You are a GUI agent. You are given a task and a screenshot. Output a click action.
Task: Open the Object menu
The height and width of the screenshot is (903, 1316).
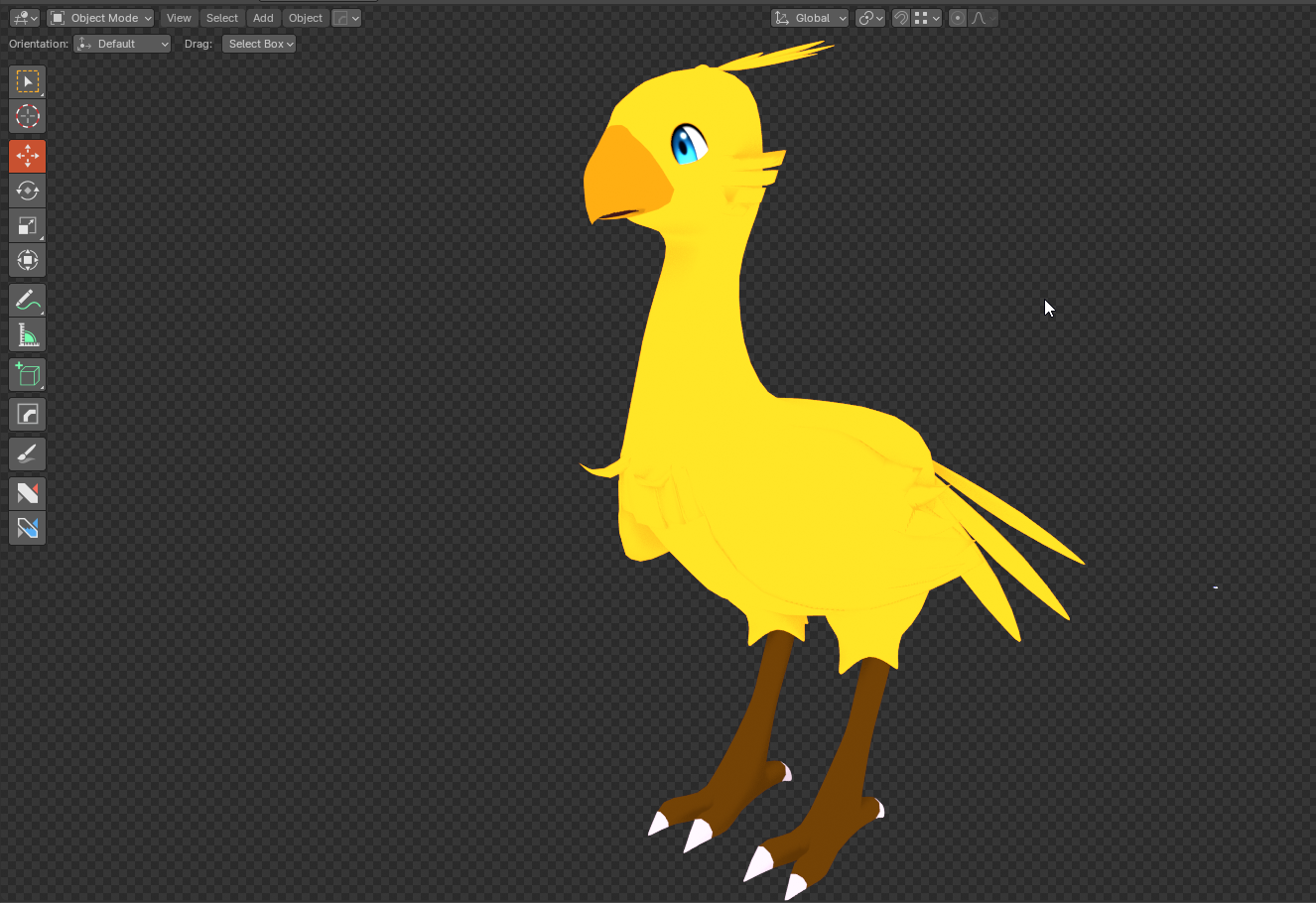(x=306, y=18)
